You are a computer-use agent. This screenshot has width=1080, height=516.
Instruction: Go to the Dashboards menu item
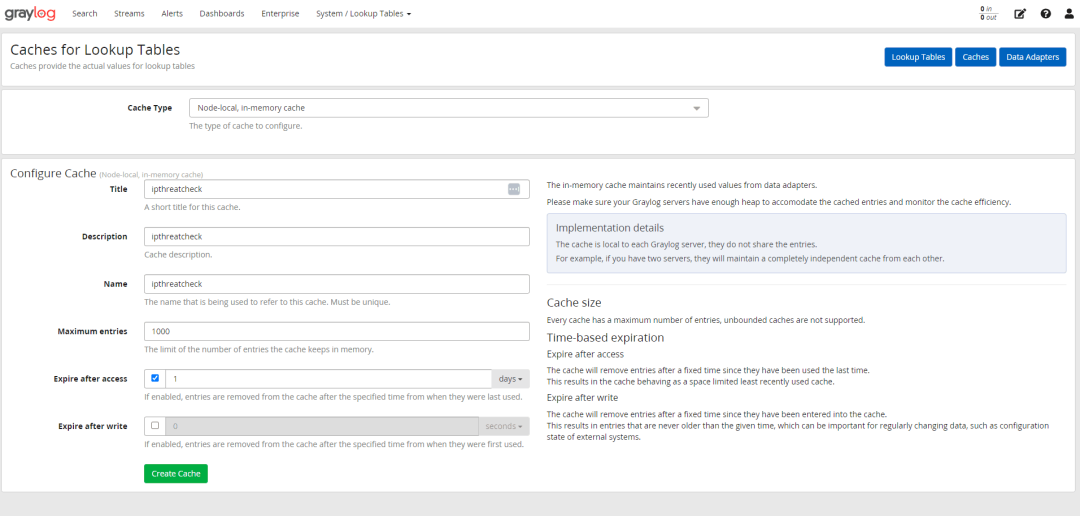221,14
